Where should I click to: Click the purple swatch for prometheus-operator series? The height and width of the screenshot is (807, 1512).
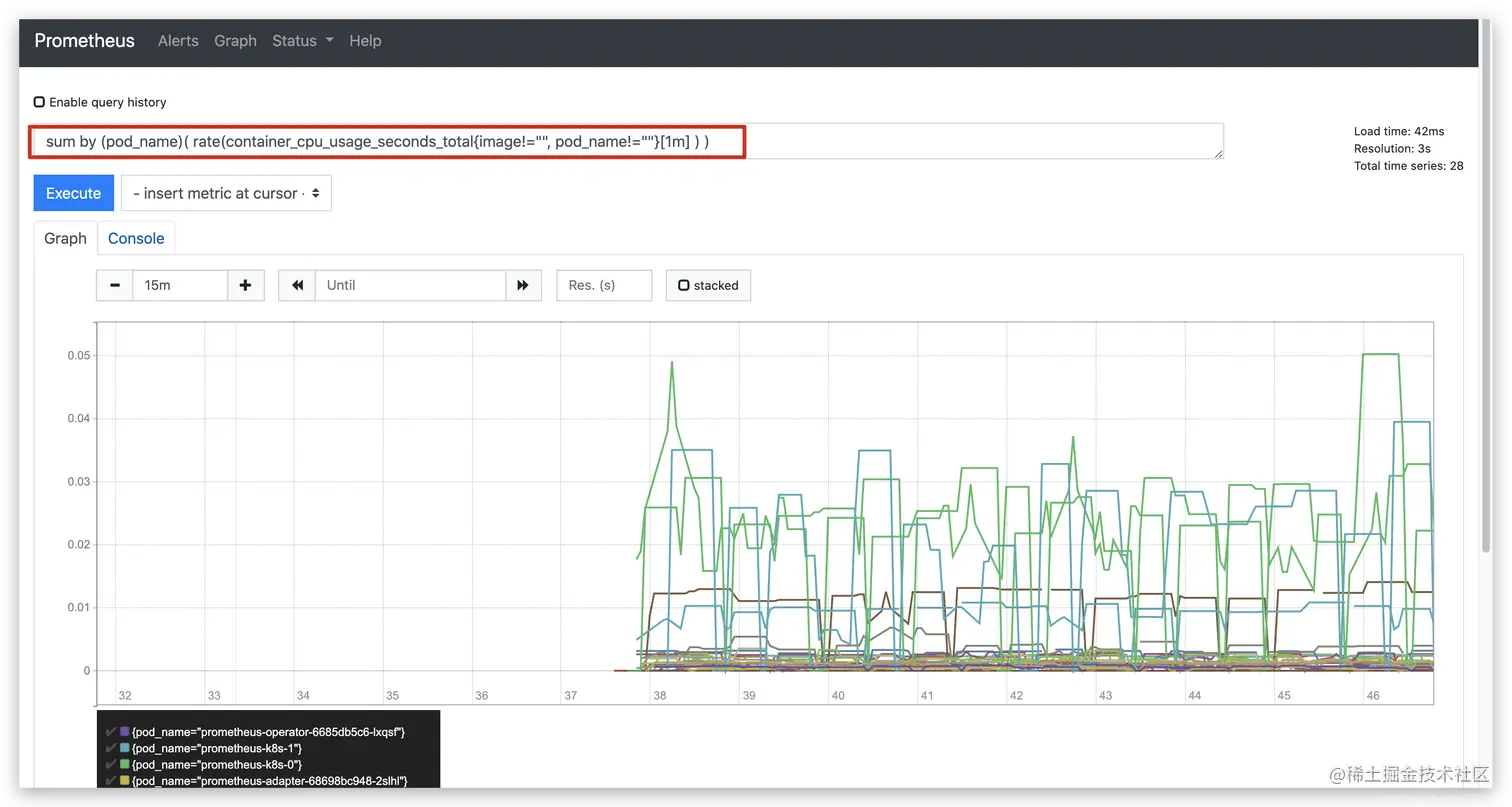coord(125,732)
